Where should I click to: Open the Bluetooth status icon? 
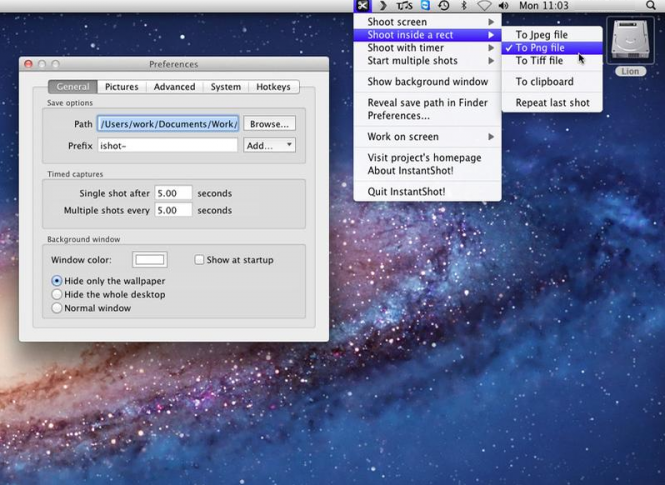coord(464,6)
